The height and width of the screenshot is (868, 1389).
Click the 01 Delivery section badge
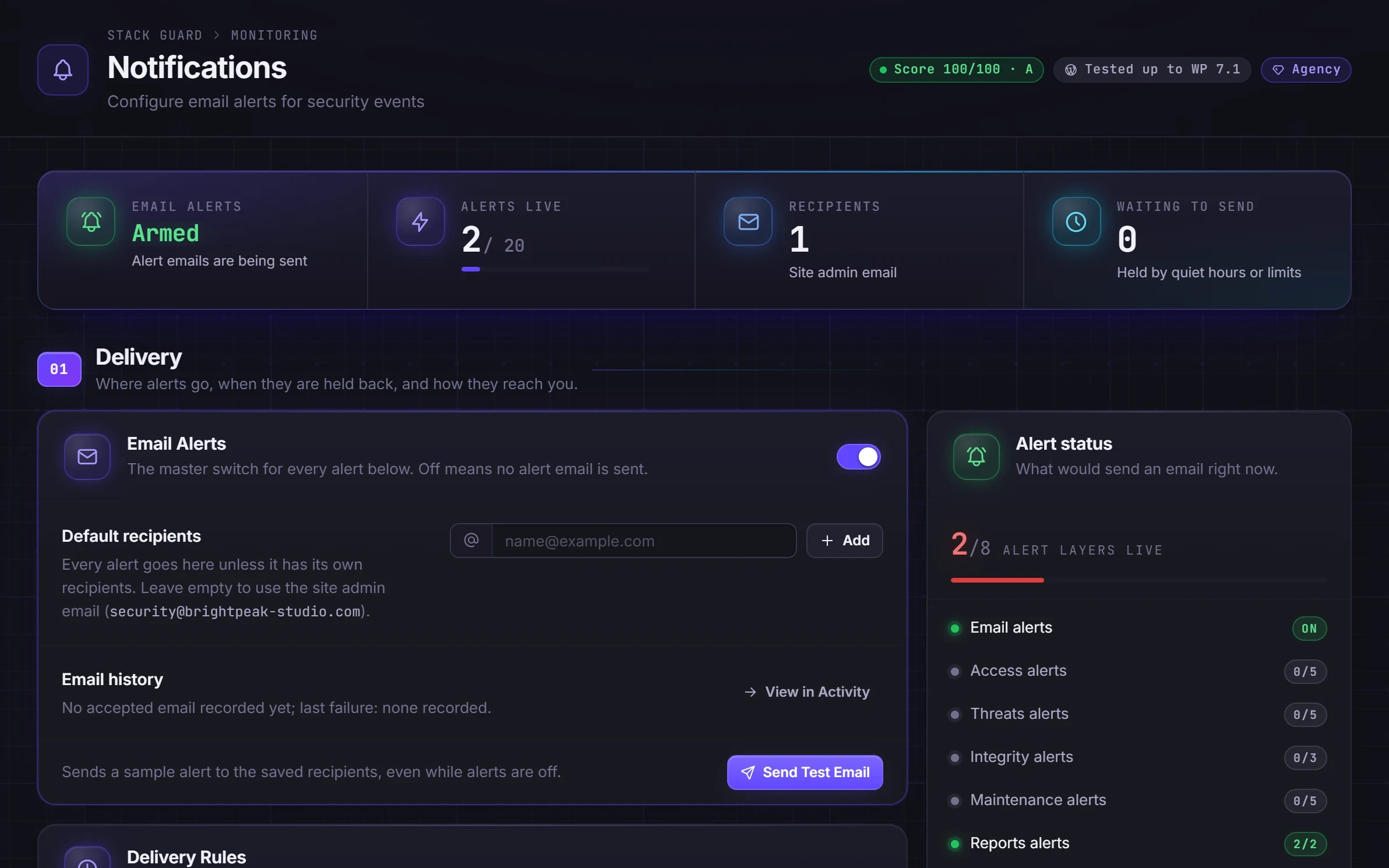click(59, 369)
